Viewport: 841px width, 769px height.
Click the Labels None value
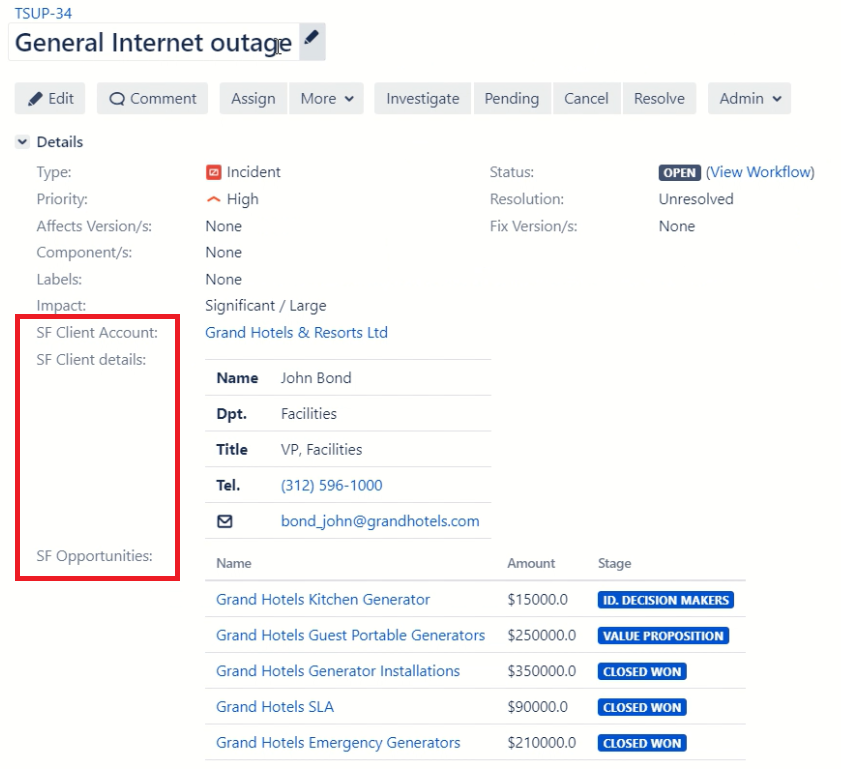coord(224,279)
